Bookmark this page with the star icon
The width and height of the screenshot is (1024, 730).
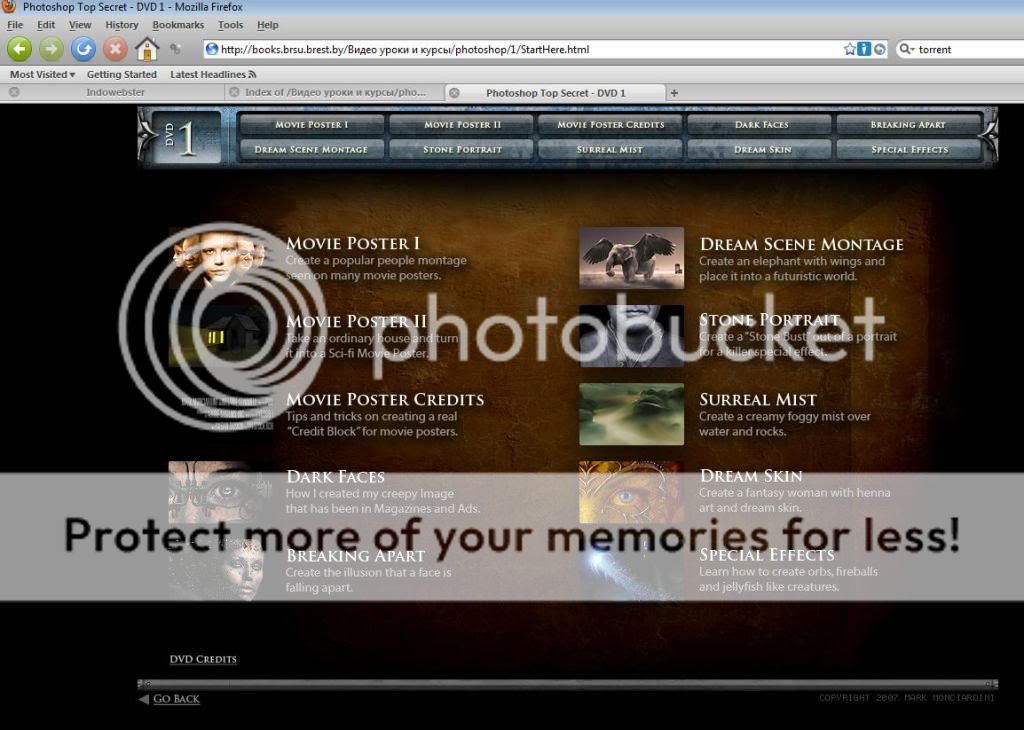coord(849,49)
